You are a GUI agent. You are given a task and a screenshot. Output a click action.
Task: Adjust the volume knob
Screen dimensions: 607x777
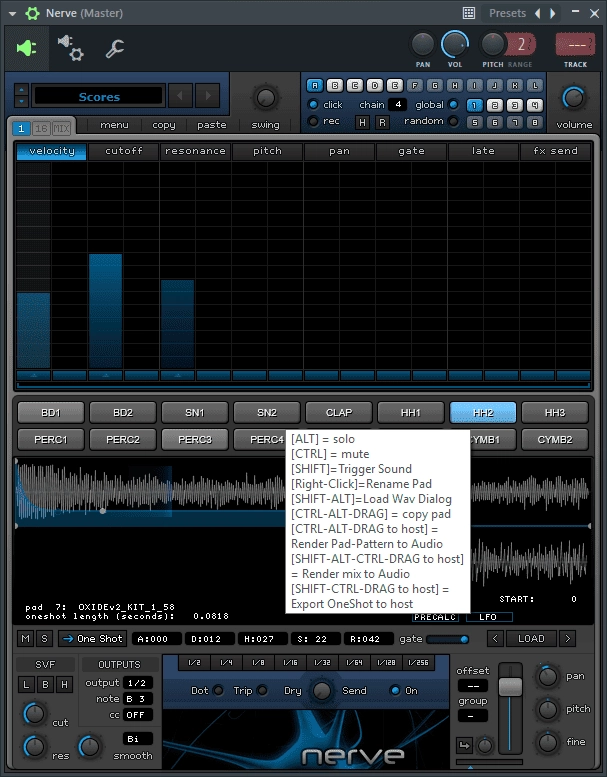pyautogui.click(x=574, y=98)
